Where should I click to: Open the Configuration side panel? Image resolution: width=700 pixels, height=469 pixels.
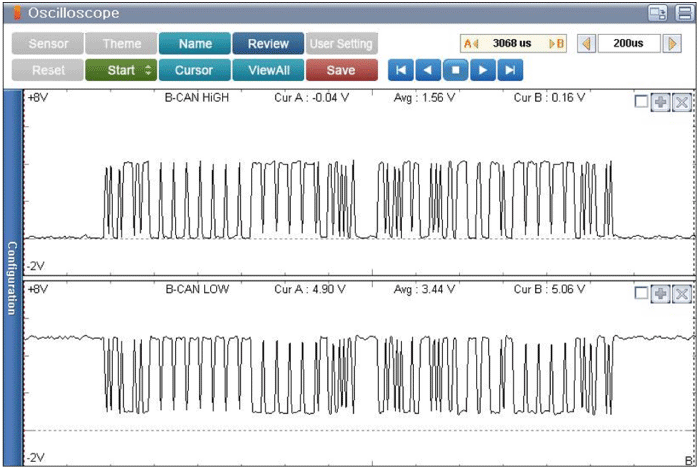click(12, 278)
